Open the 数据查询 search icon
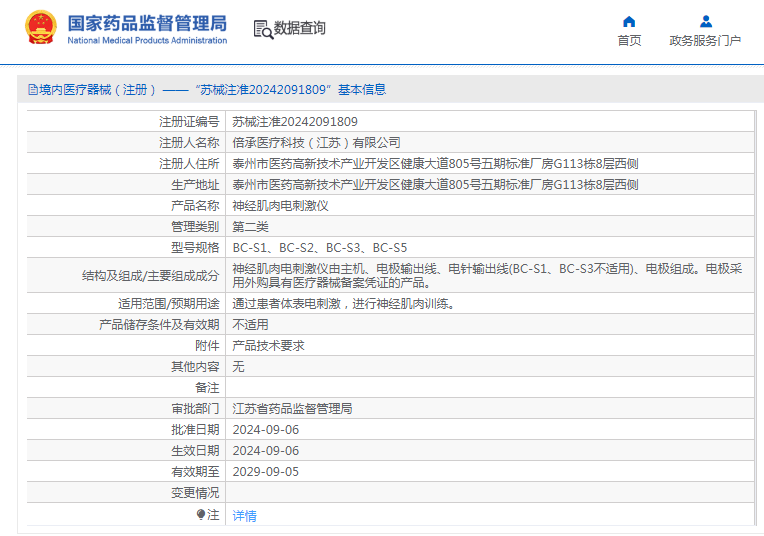Screen dimensions: 764x536 tap(263, 29)
